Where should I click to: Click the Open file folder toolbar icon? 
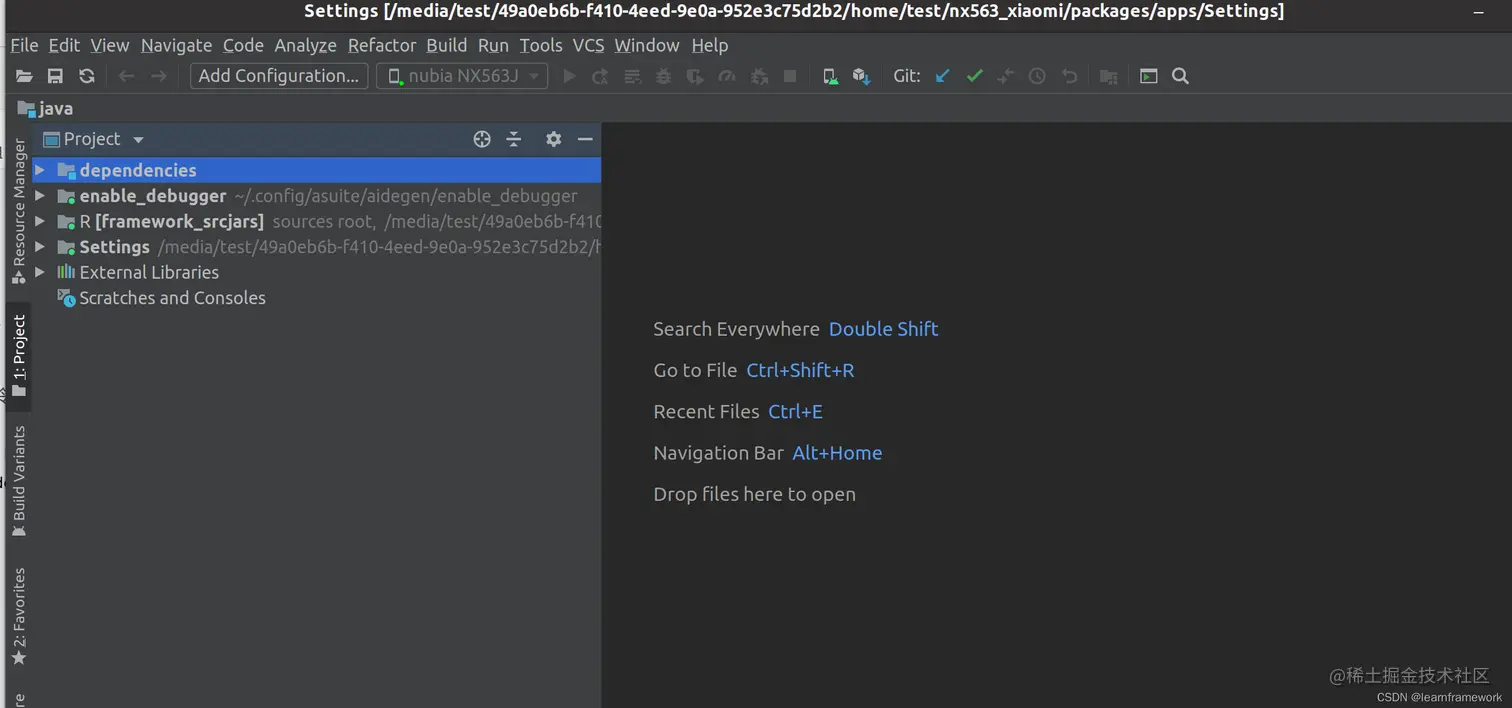(24, 76)
